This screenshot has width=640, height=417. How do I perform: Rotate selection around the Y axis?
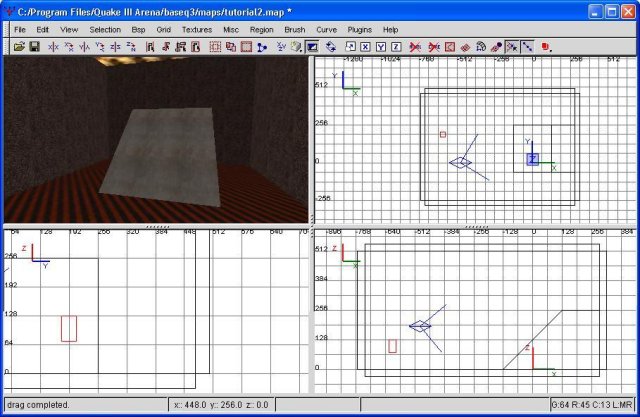100,47
